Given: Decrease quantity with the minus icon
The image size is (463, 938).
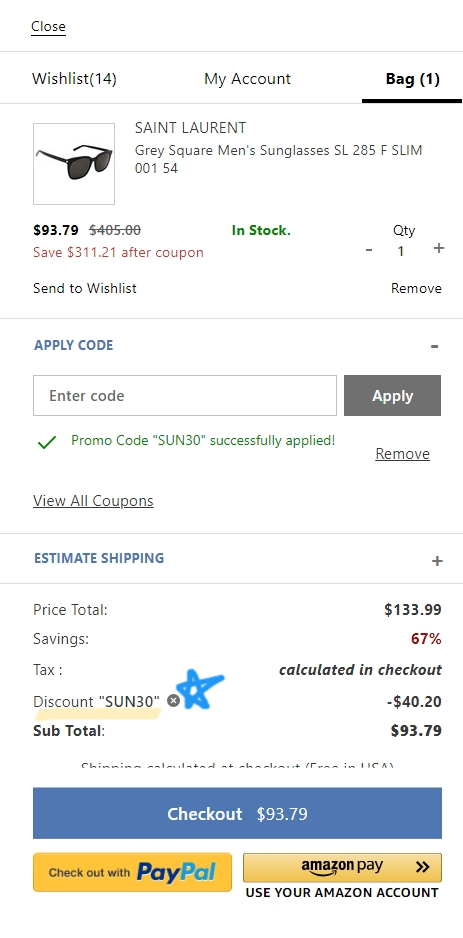Looking at the screenshot, I should (x=369, y=249).
